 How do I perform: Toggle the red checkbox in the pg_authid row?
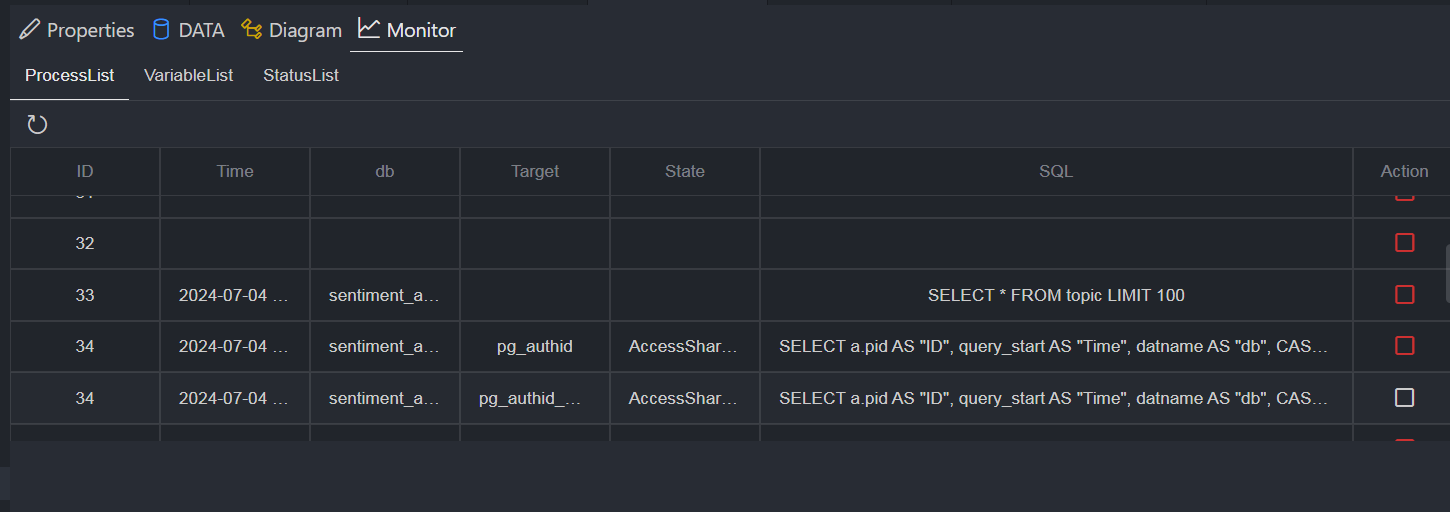coord(1404,346)
